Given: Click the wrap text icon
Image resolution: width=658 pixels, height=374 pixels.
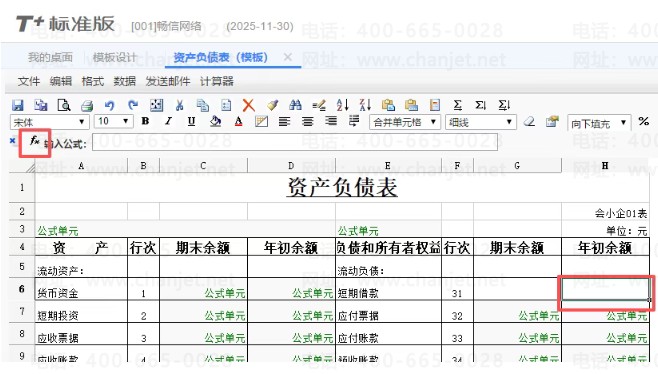Looking at the screenshot, I should tap(354, 121).
